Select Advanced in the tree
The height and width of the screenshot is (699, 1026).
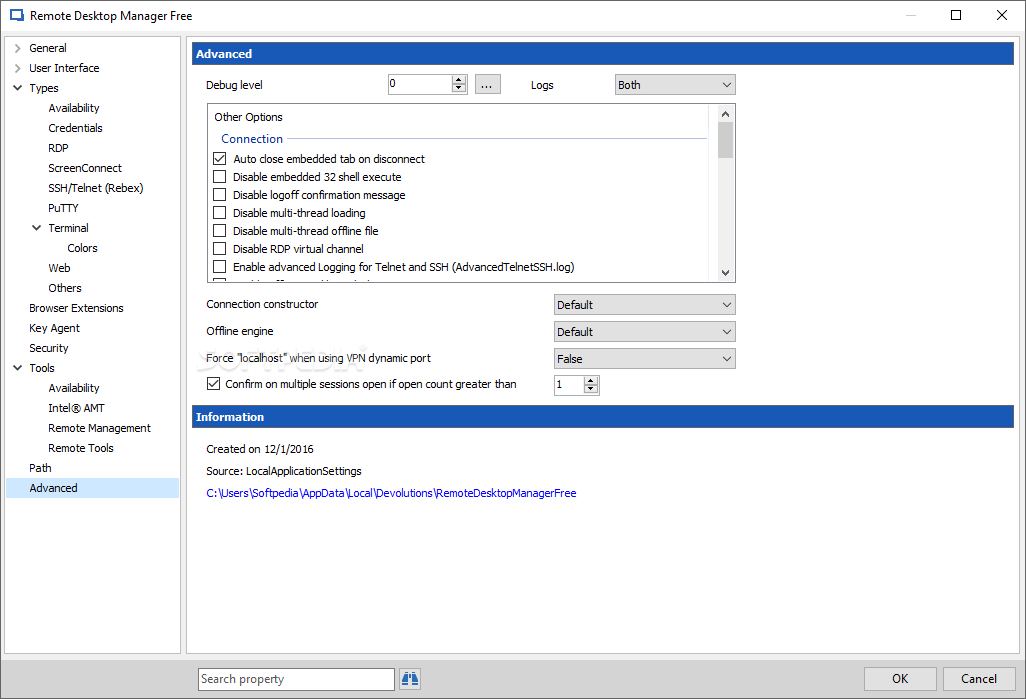click(x=54, y=488)
